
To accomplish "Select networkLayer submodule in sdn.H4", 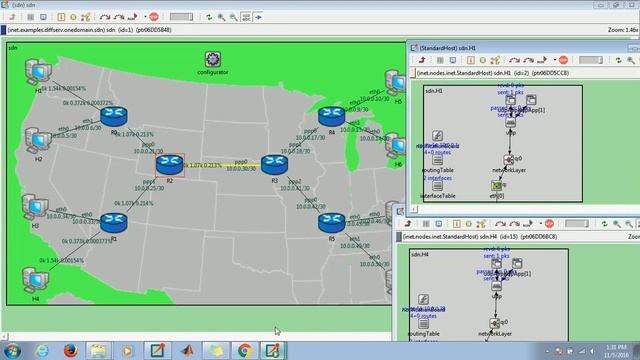I will (x=495, y=323).
